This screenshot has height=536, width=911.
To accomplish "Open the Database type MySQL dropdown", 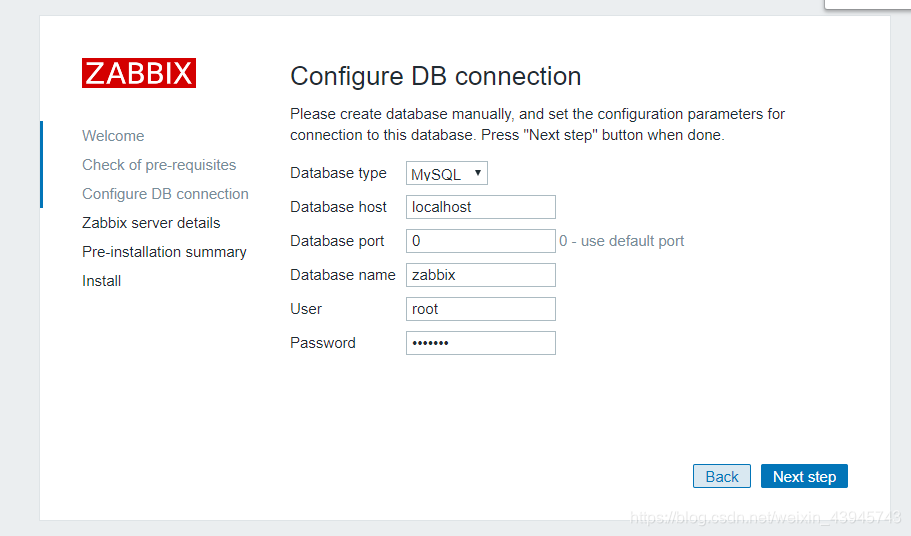I will (447, 173).
